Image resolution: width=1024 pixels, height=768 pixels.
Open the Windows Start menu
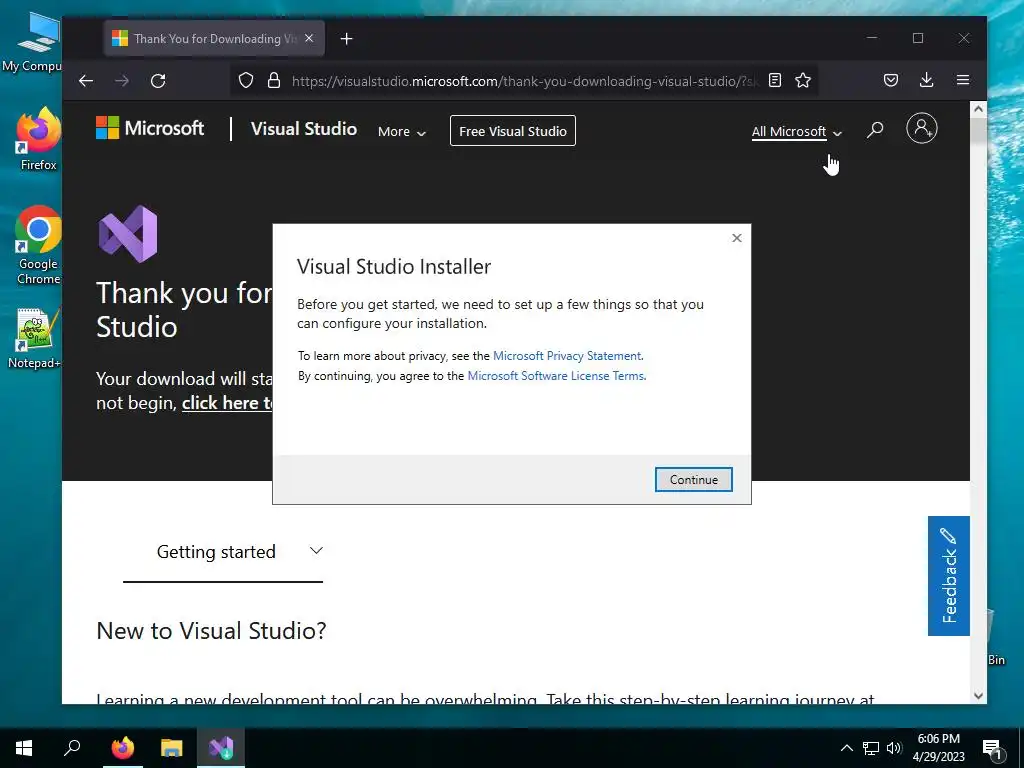(x=24, y=748)
